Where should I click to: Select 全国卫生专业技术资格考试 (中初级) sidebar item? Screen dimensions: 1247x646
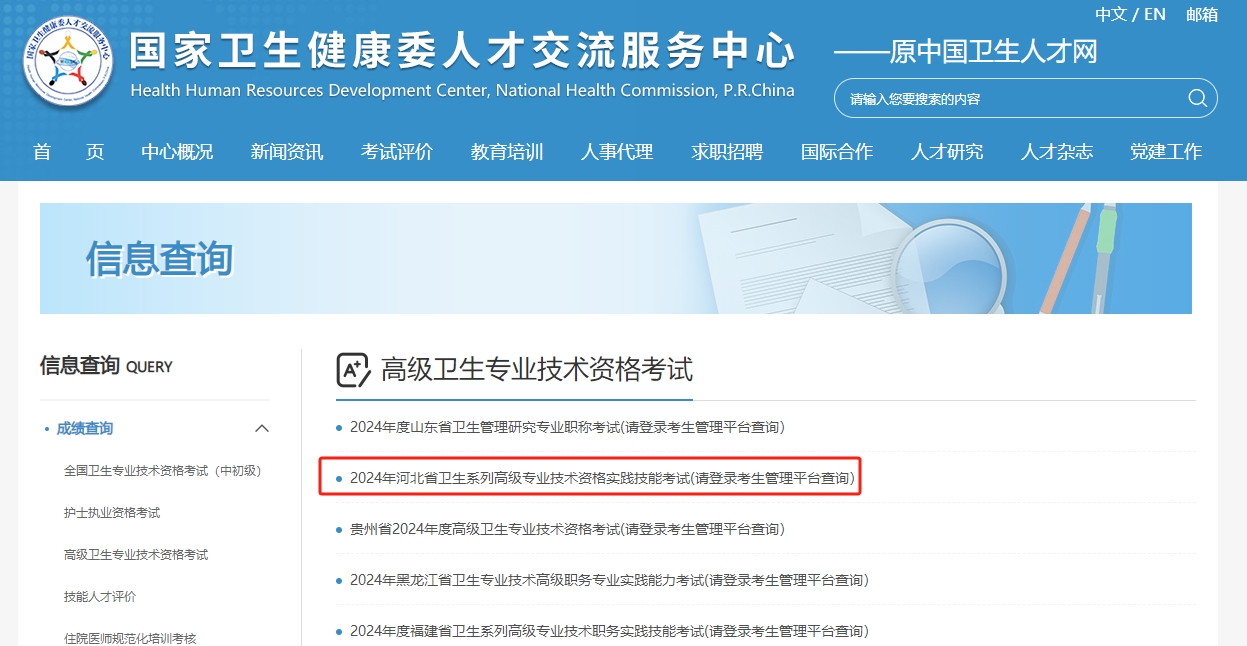click(x=162, y=471)
